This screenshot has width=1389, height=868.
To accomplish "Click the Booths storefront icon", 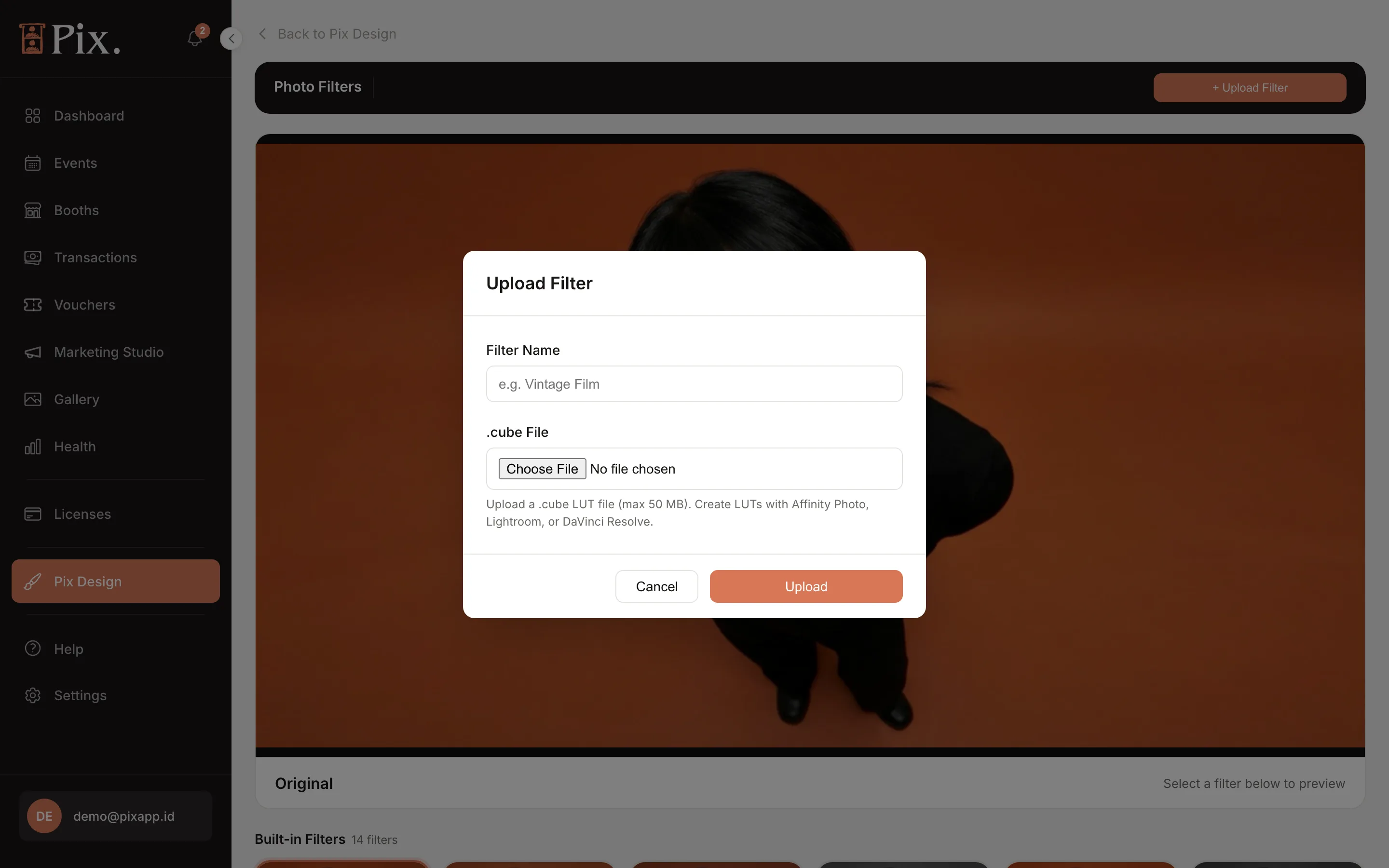I will coord(33,210).
